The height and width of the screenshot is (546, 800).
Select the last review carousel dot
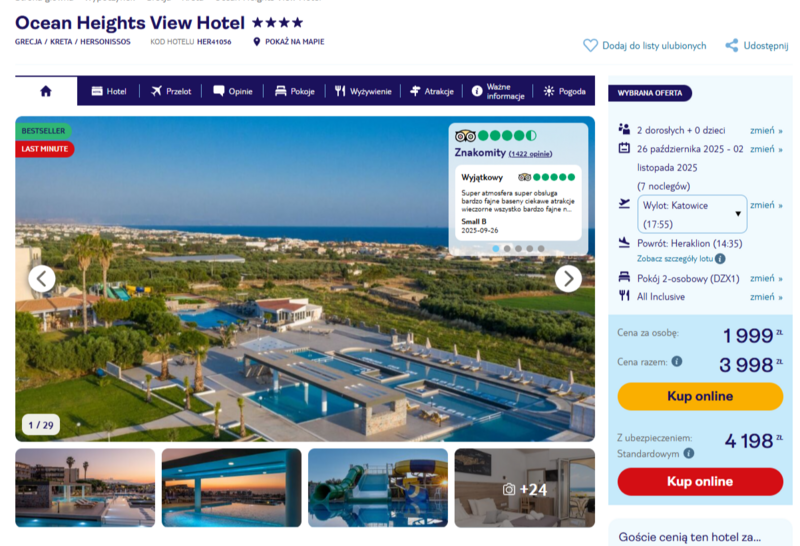click(x=541, y=249)
